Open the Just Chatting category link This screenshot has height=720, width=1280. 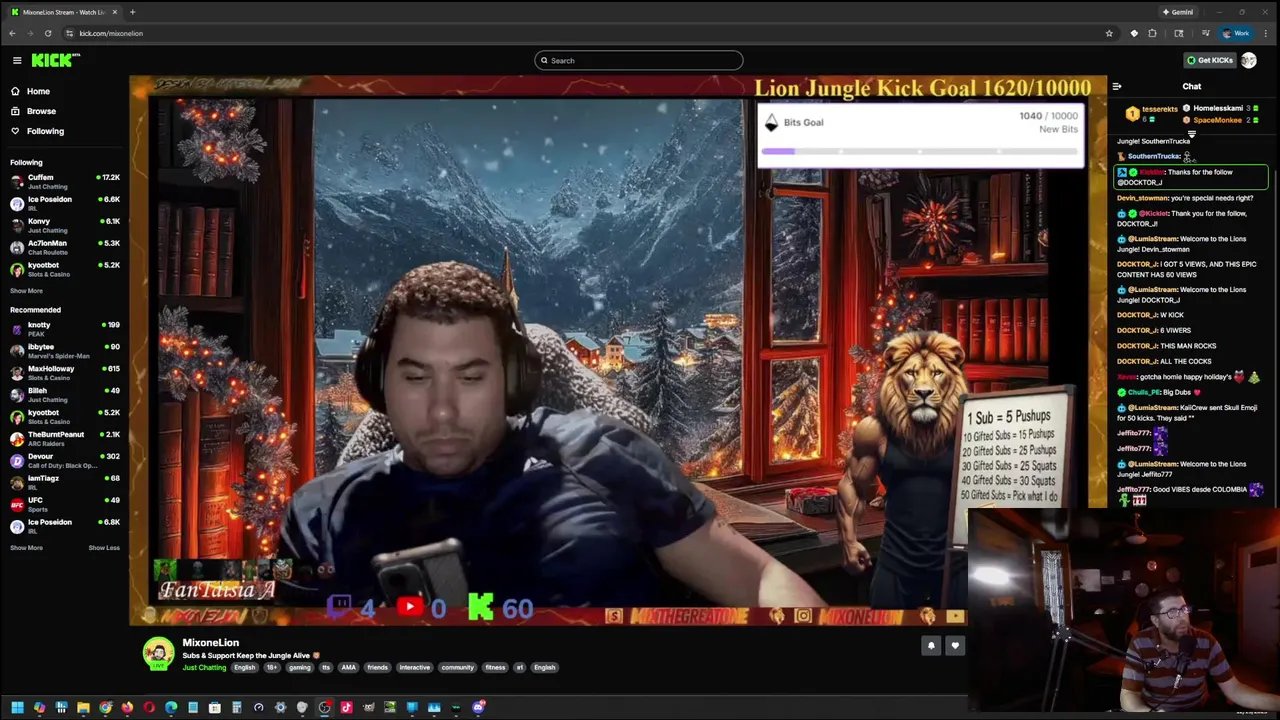[x=204, y=667]
